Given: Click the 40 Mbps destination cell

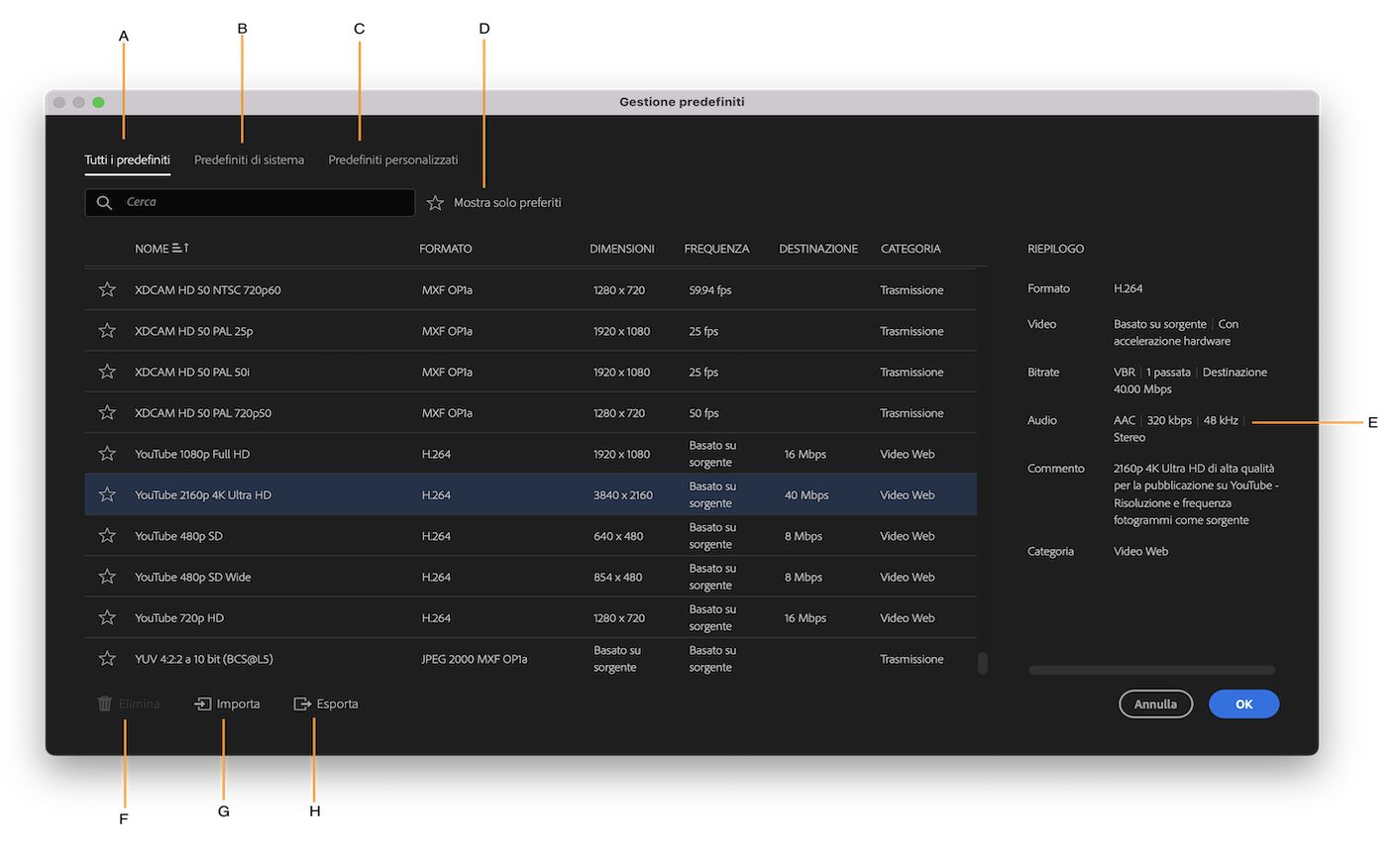Looking at the screenshot, I should [x=807, y=495].
